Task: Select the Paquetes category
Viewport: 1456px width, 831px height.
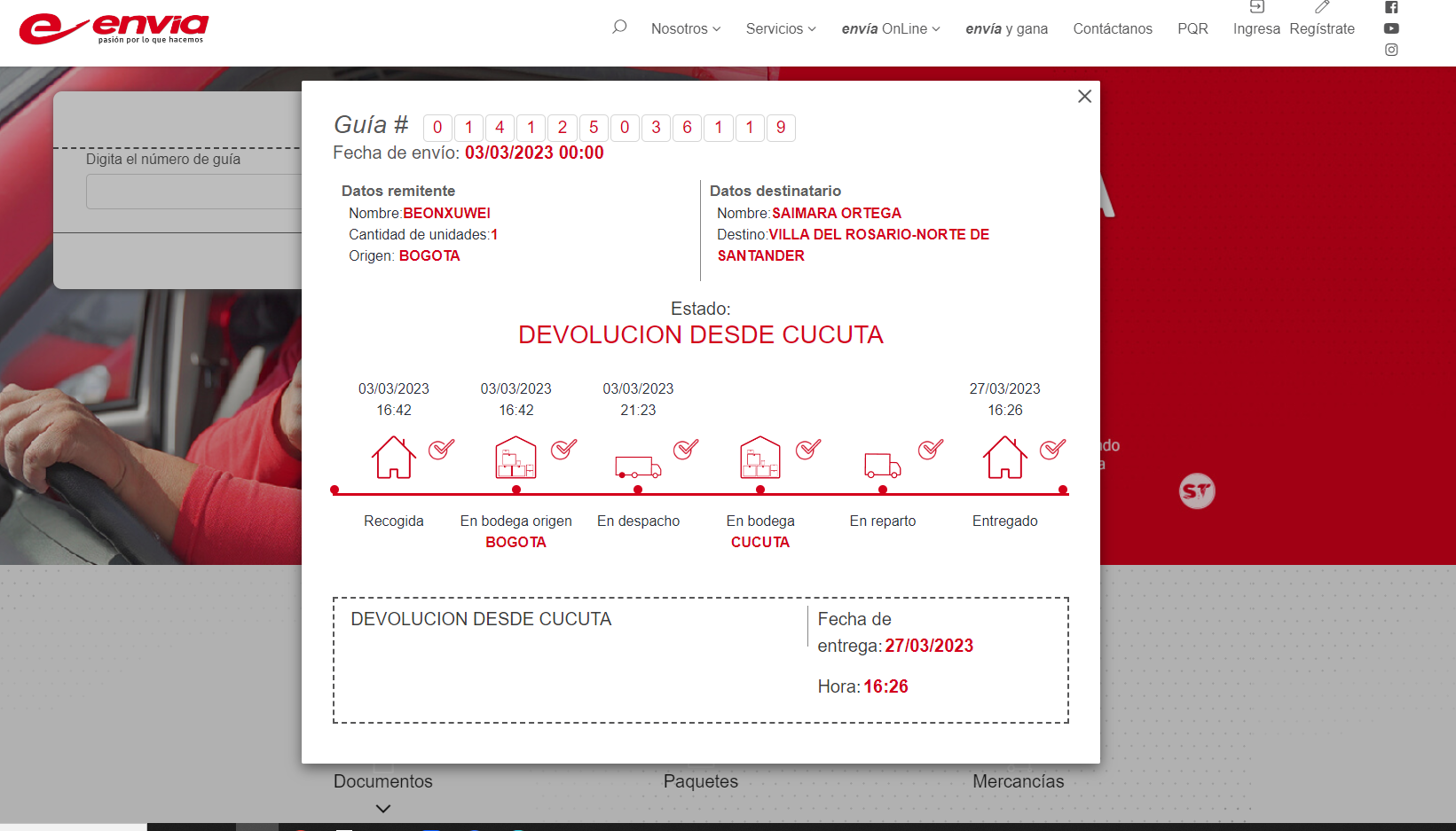Action: [701, 781]
